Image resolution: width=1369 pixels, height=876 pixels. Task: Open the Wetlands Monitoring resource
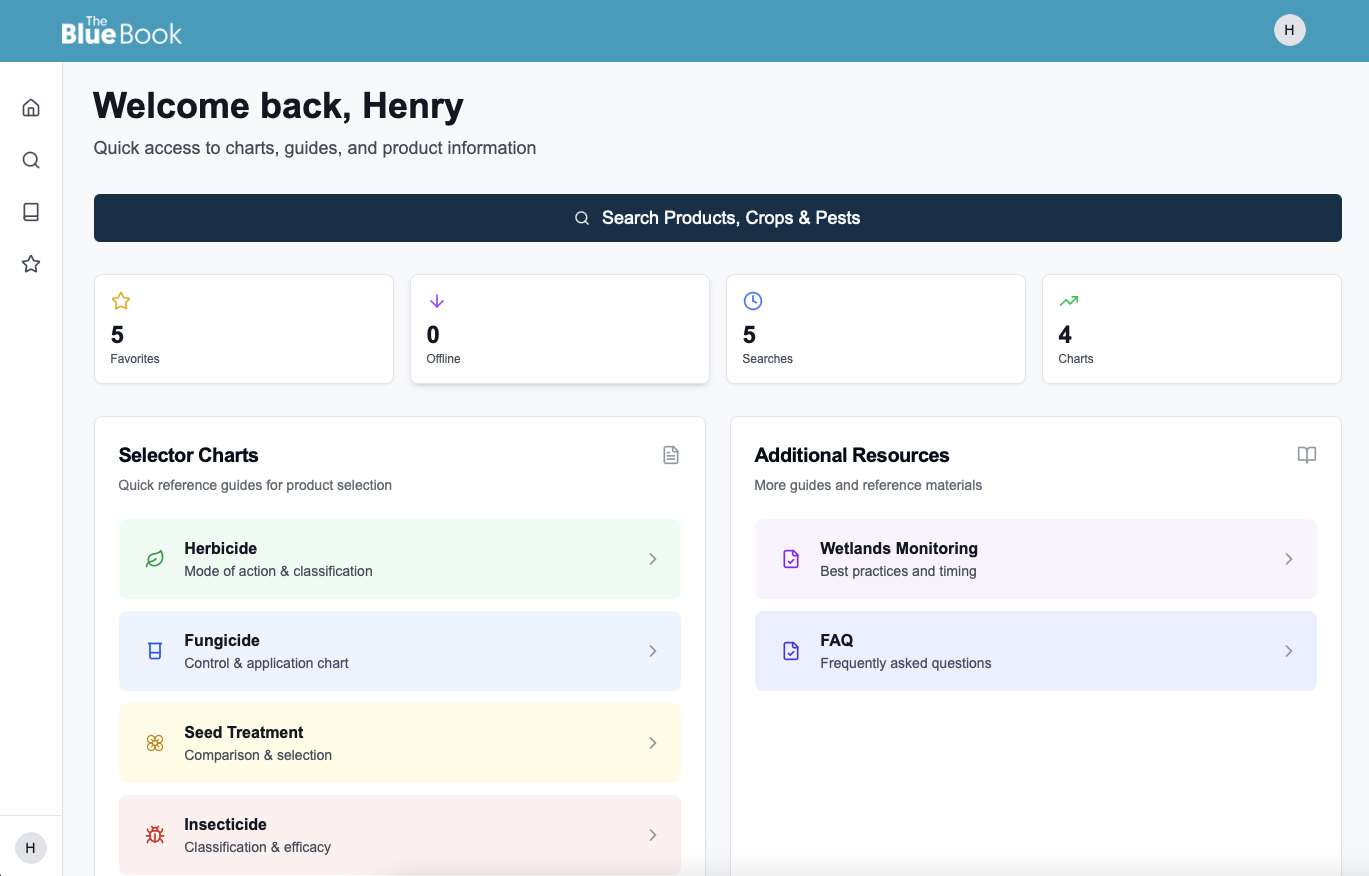click(x=1035, y=559)
